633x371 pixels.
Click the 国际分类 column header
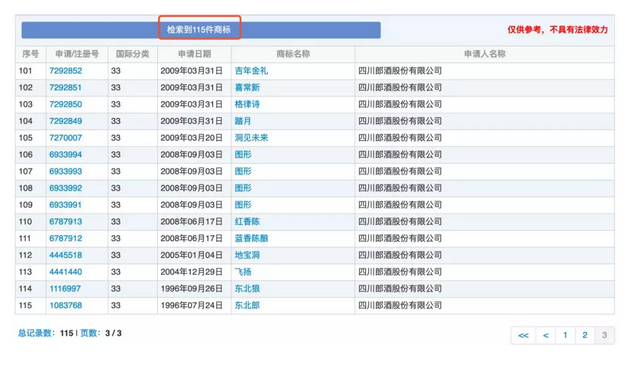132,54
